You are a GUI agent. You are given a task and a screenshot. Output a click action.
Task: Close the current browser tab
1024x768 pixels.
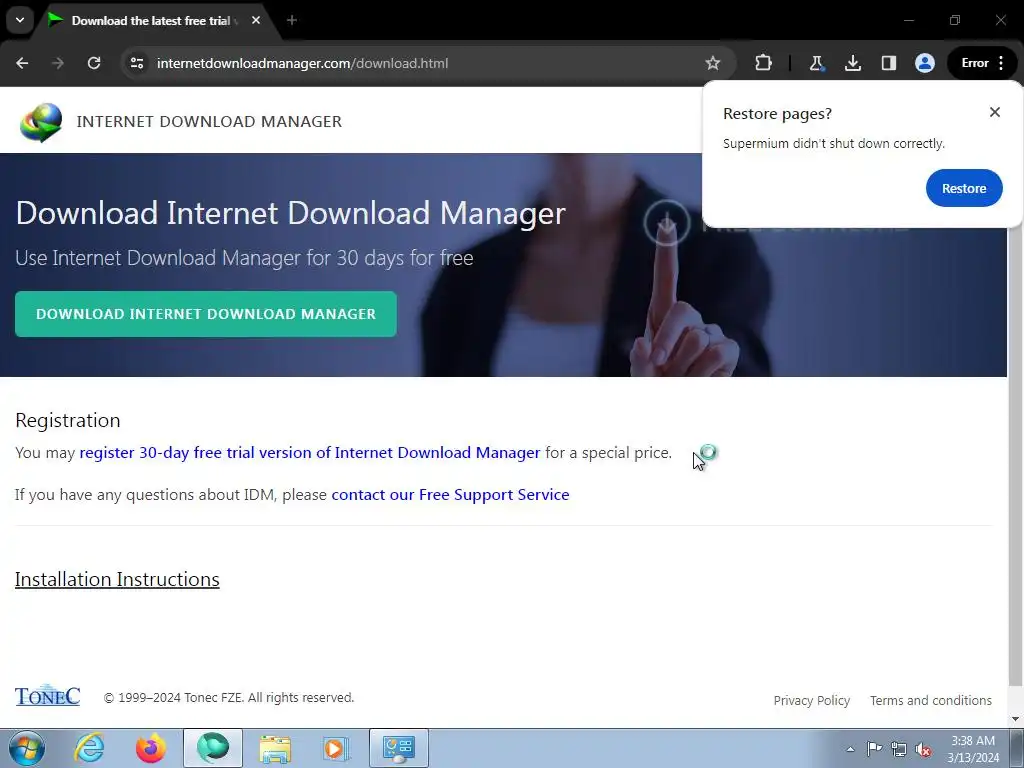click(256, 21)
